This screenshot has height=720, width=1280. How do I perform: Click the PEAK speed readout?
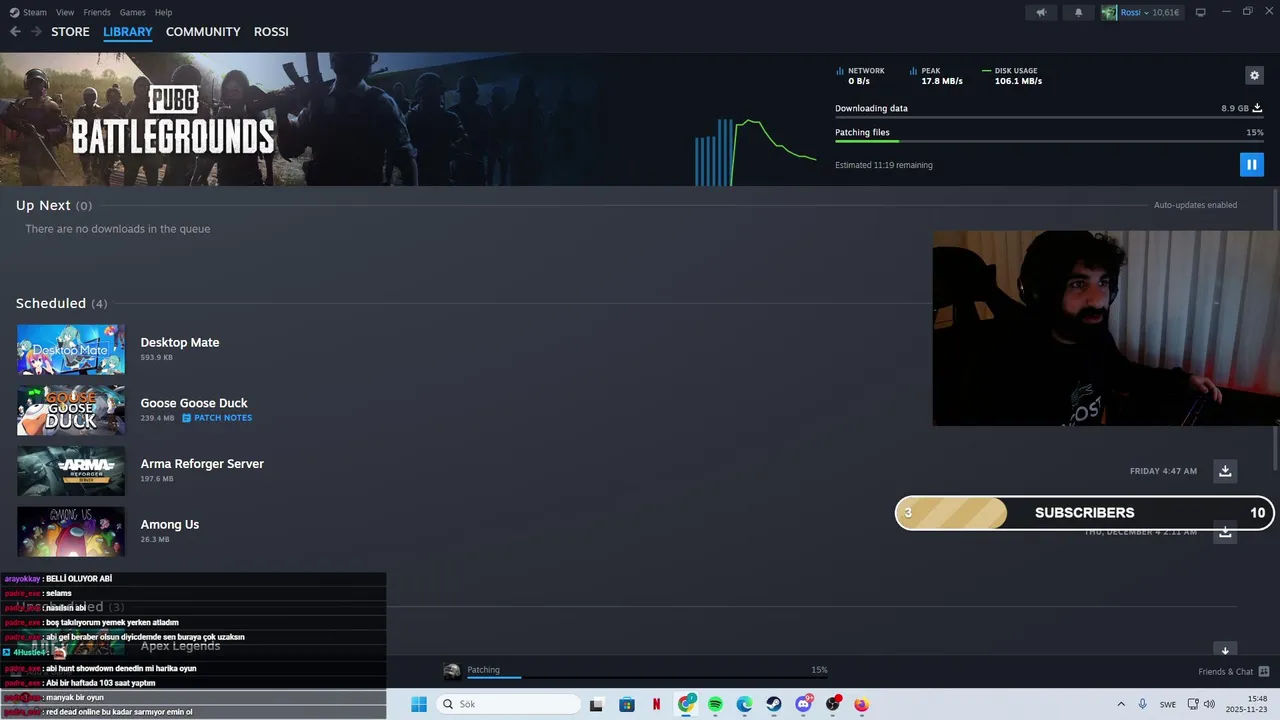click(936, 76)
